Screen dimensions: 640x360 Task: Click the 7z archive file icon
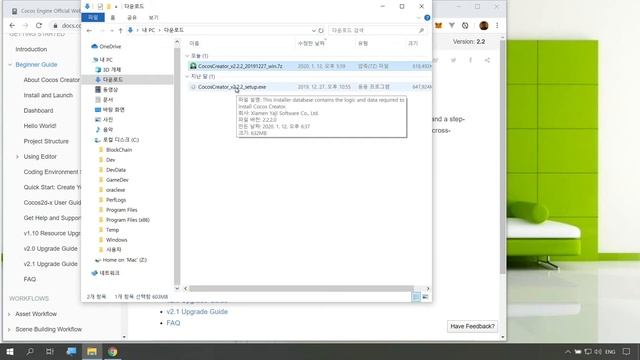click(x=193, y=66)
